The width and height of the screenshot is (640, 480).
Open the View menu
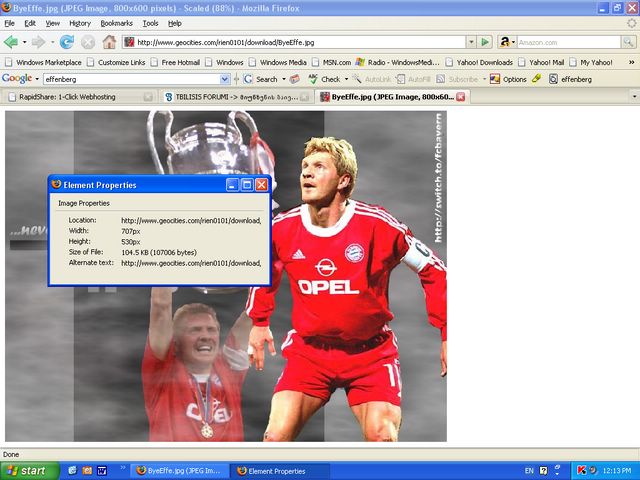click(52, 23)
